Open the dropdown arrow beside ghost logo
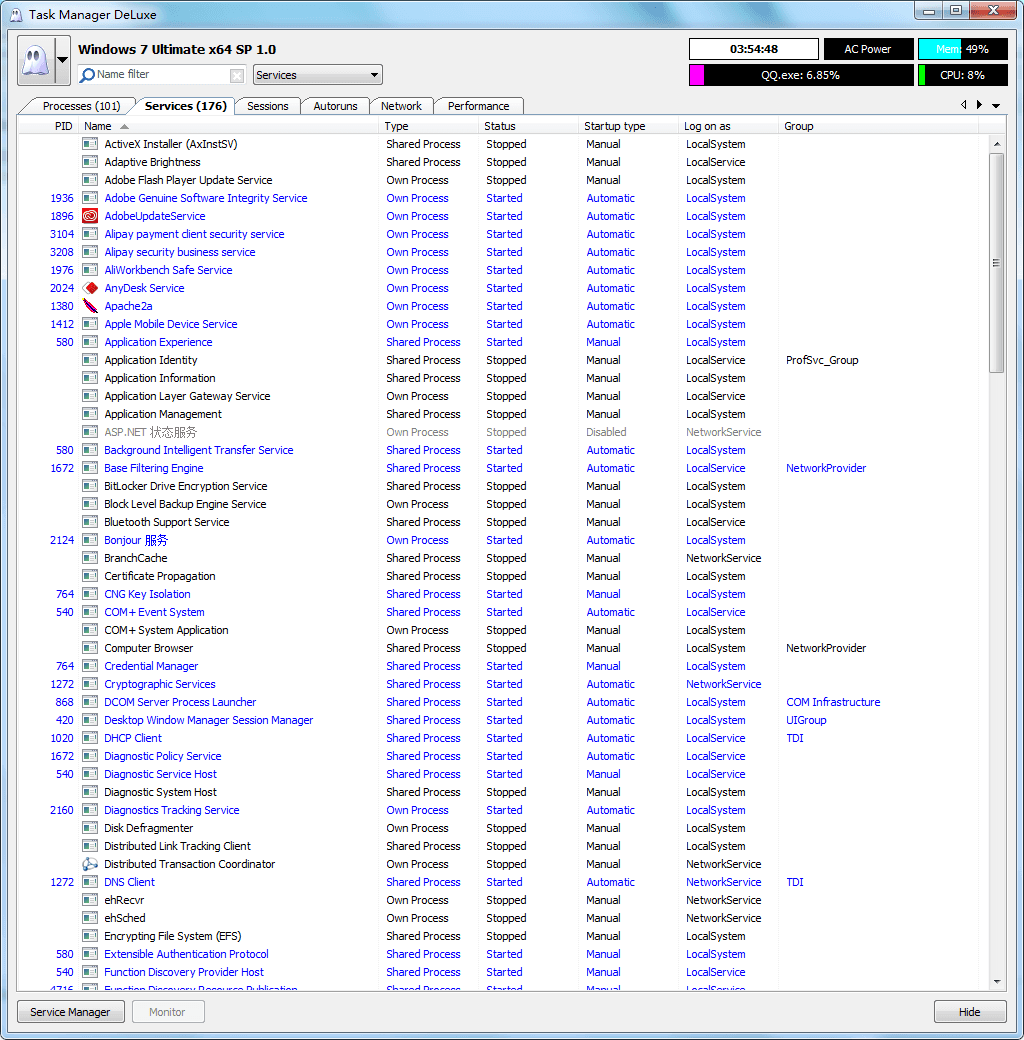The width and height of the screenshot is (1024, 1040). (x=62, y=61)
